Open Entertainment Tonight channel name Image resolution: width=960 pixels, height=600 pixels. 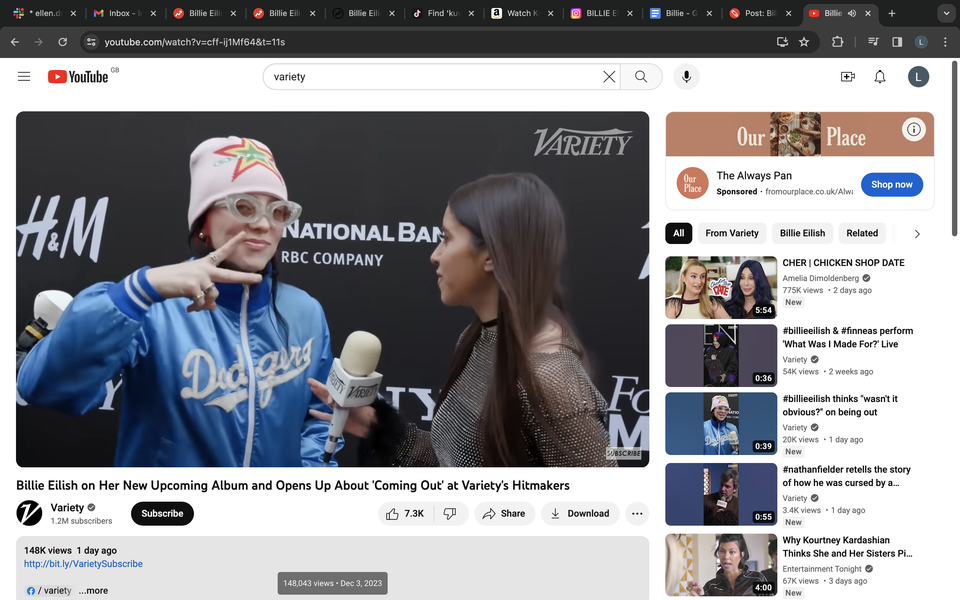pyautogui.click(x=822, y=569)
